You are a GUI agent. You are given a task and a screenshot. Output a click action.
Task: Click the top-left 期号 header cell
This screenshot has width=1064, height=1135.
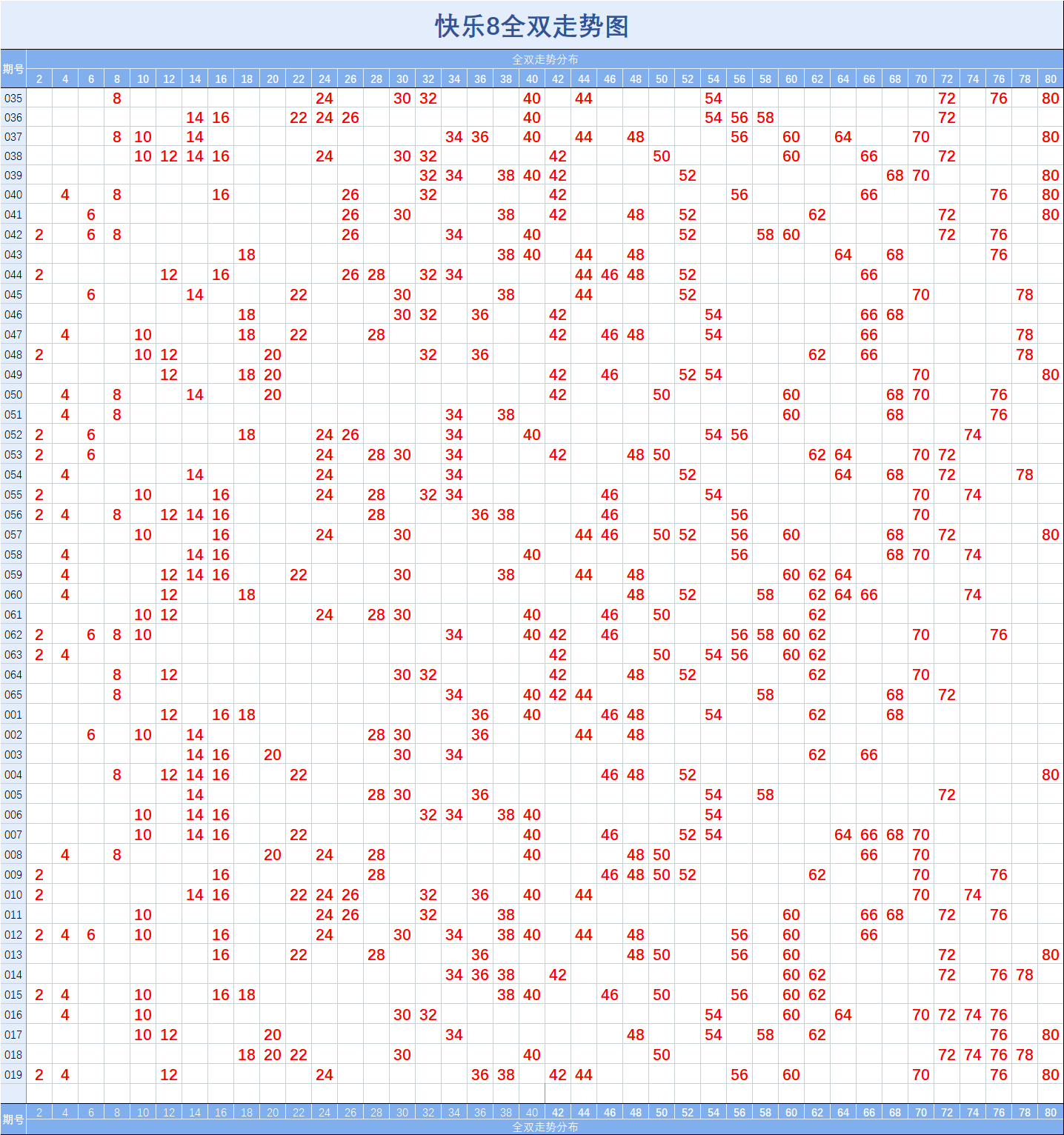click(x=13, y=69)
